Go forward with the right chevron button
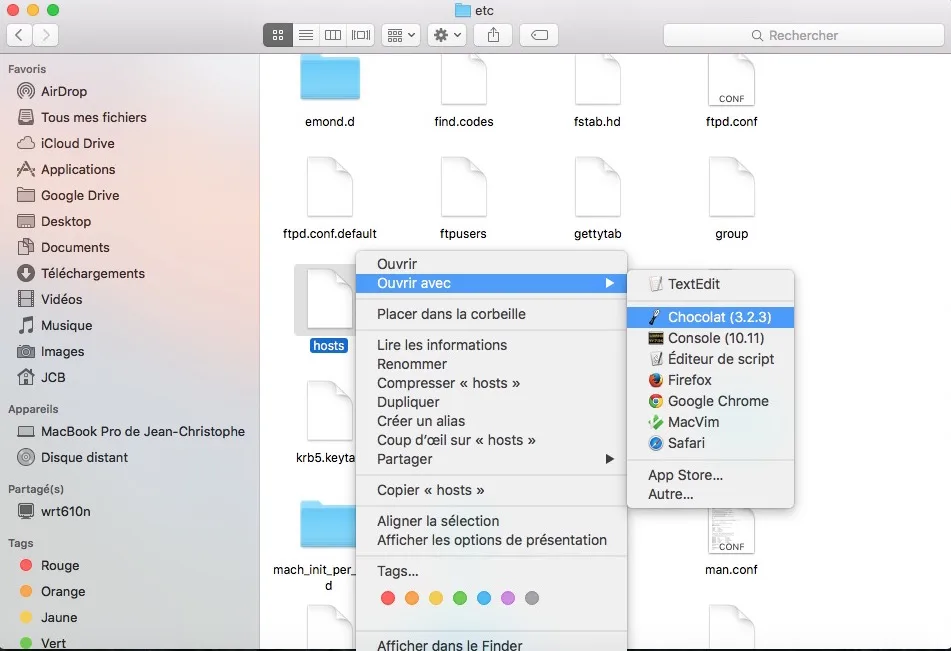 [45, 35]
